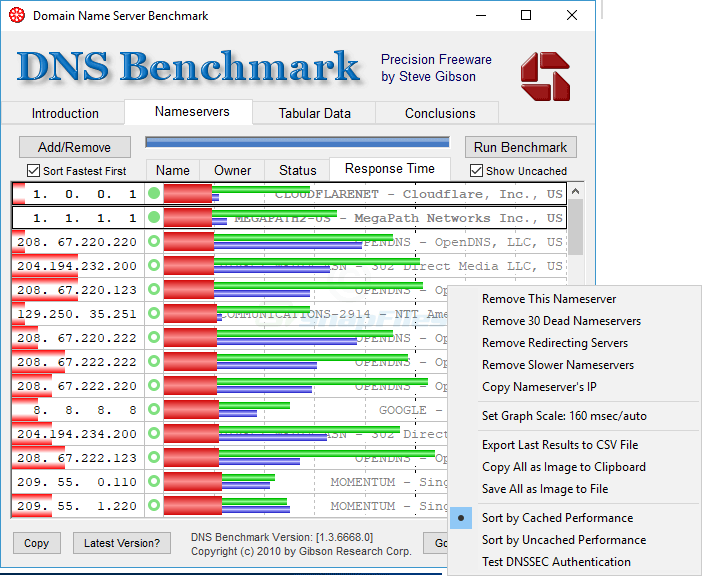The height and width of the screenshot is (576, 702).
Task: Select the 204.194.232.200 address
Action: [77, 266]
